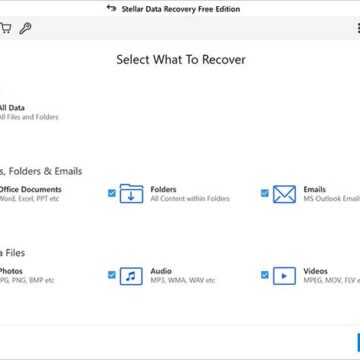The height and width of the screenshot is (360, 360).
Task: Click the 'Emails' label
Action: click(x=314, y=189)
